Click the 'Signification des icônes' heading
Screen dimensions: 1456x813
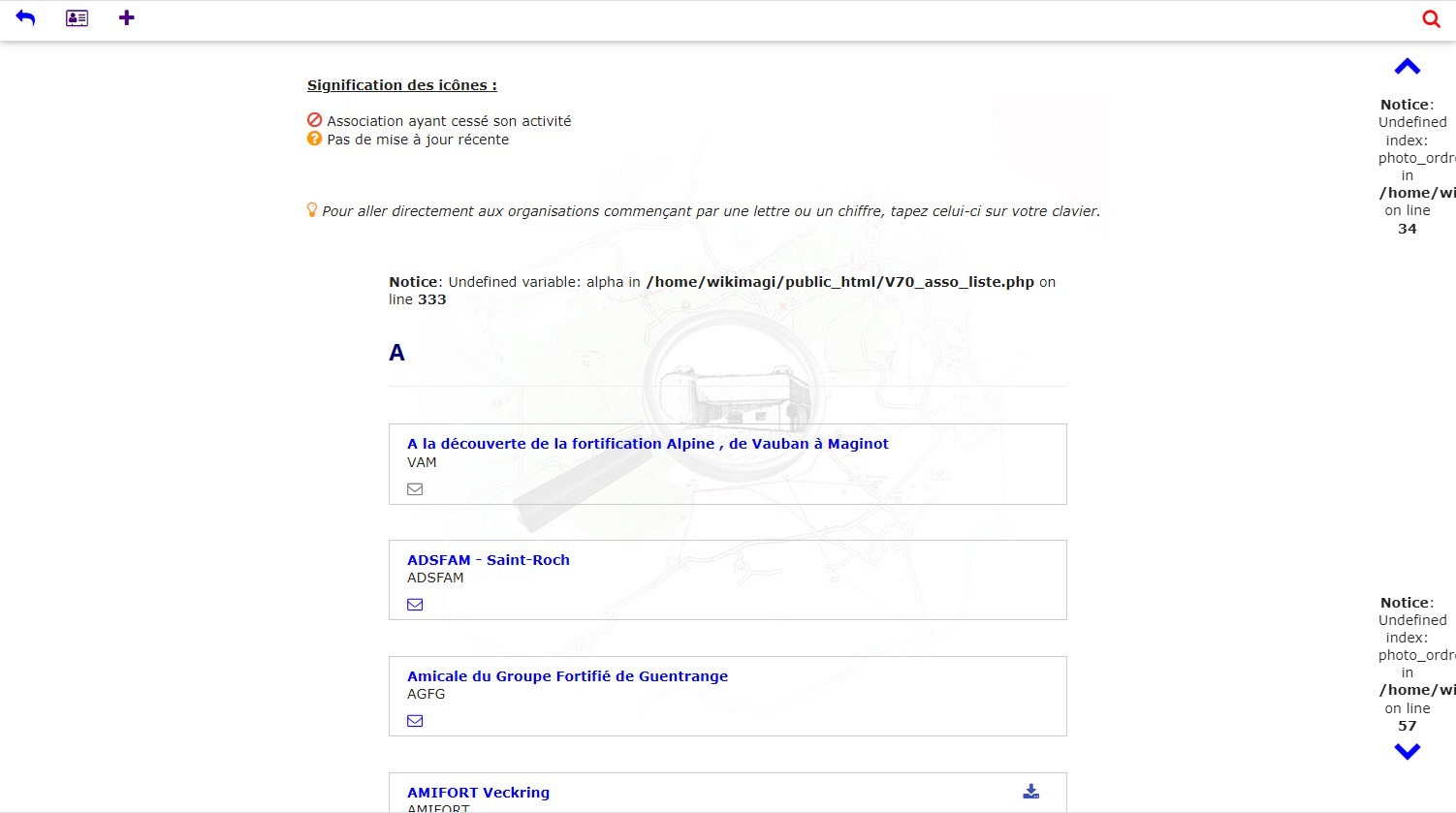[401, 85]
